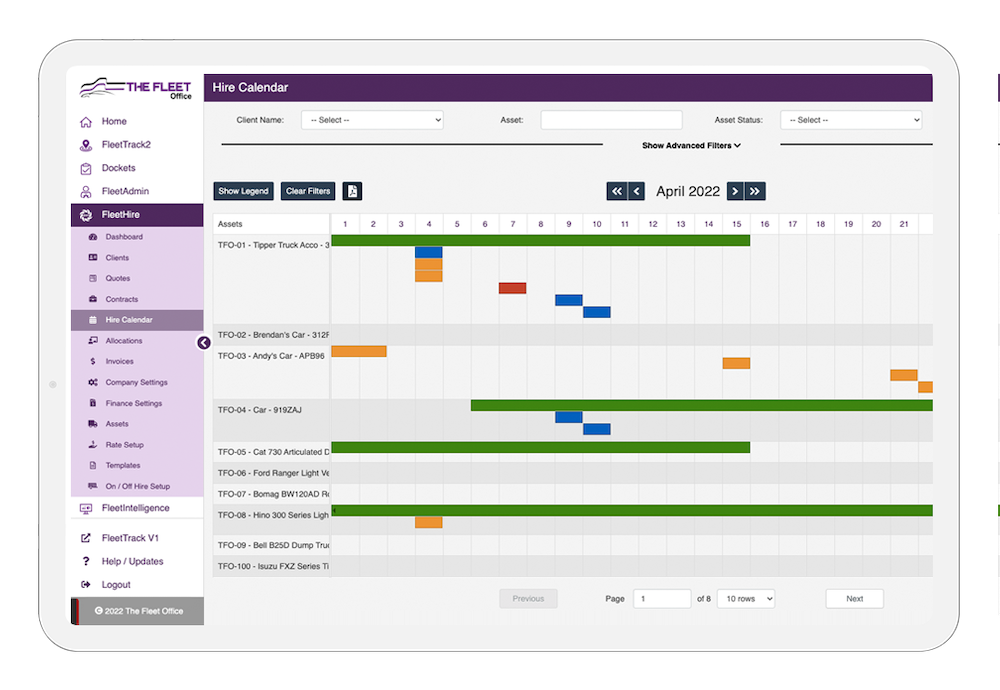Click the orange block under TFO-08 Hino

pos(429,523)
